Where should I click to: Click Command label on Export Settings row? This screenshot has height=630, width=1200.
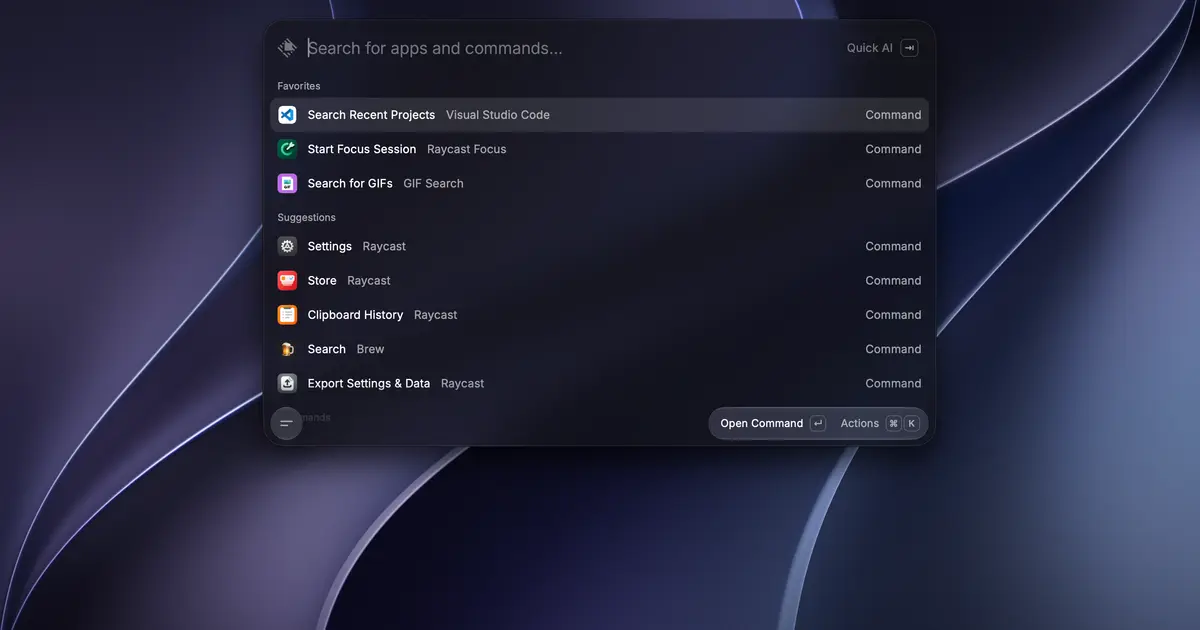893,383
